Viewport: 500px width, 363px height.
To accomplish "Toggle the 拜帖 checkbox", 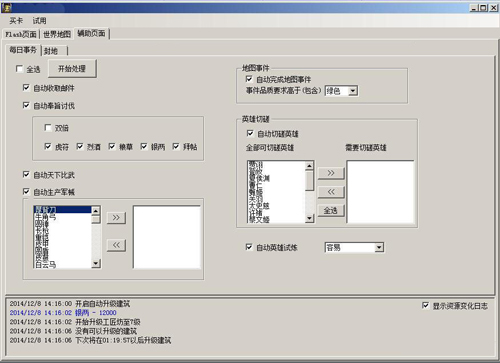I will [176, 146].
